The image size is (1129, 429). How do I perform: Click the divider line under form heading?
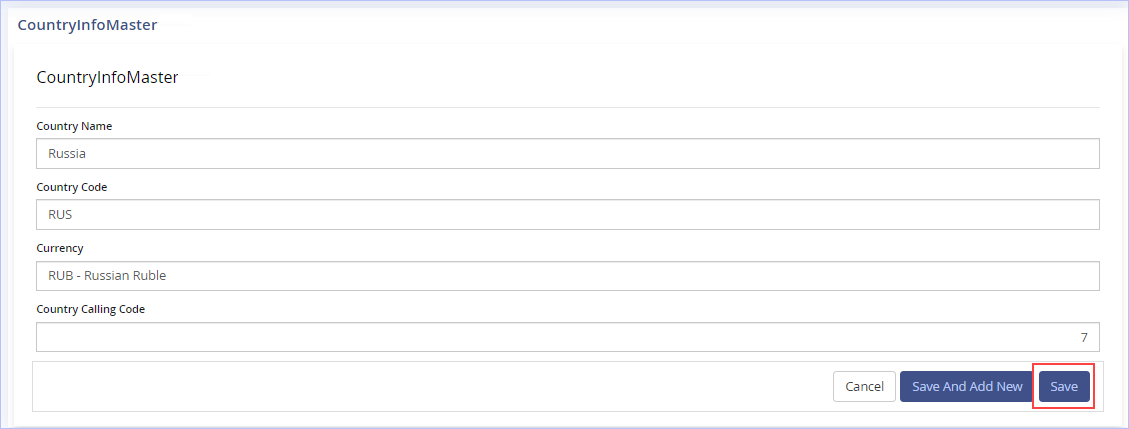point(567,107)
